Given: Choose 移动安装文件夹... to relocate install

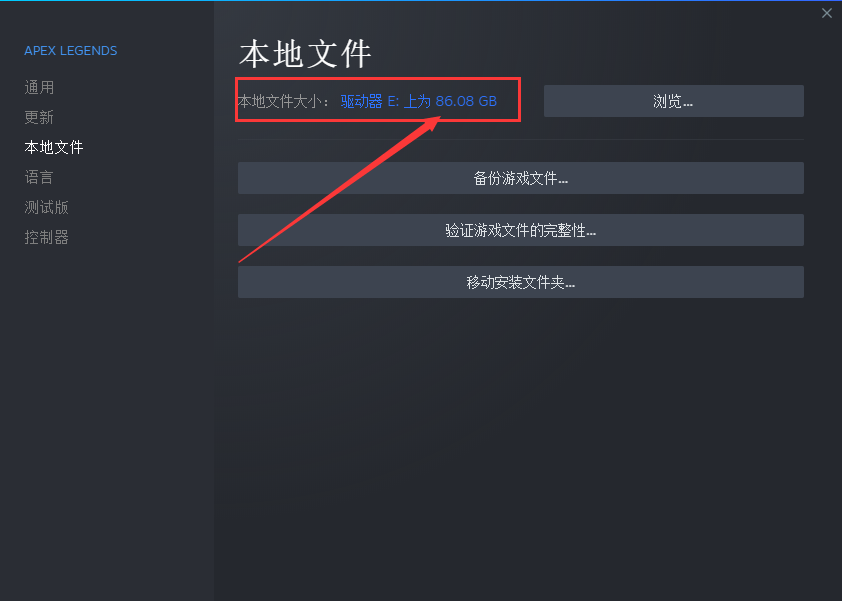Looking at the screenshot, I should [x=520, y=282].
